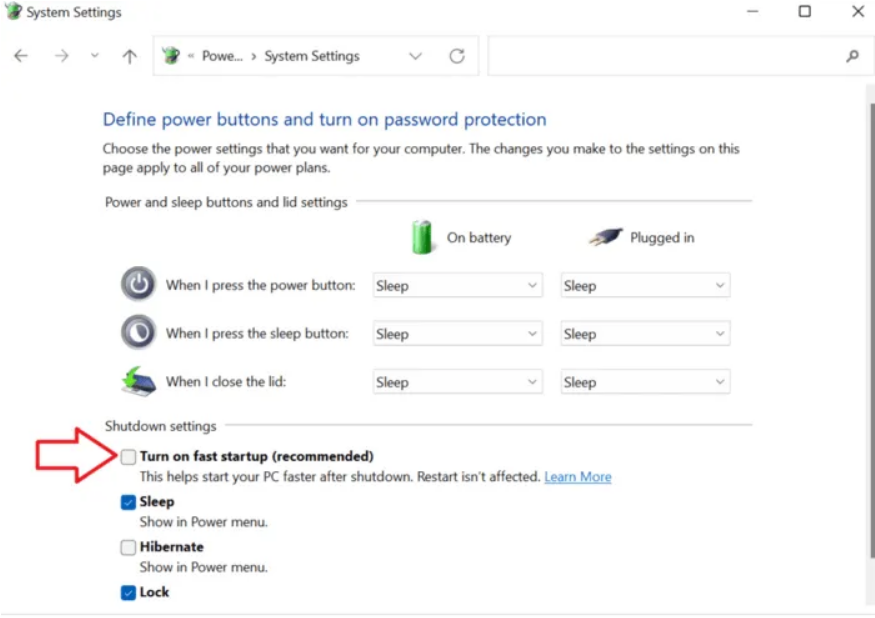The width and height of the screenshot is (875, 618).
Task: Open the Learn More link
Action: click(577, 477)
